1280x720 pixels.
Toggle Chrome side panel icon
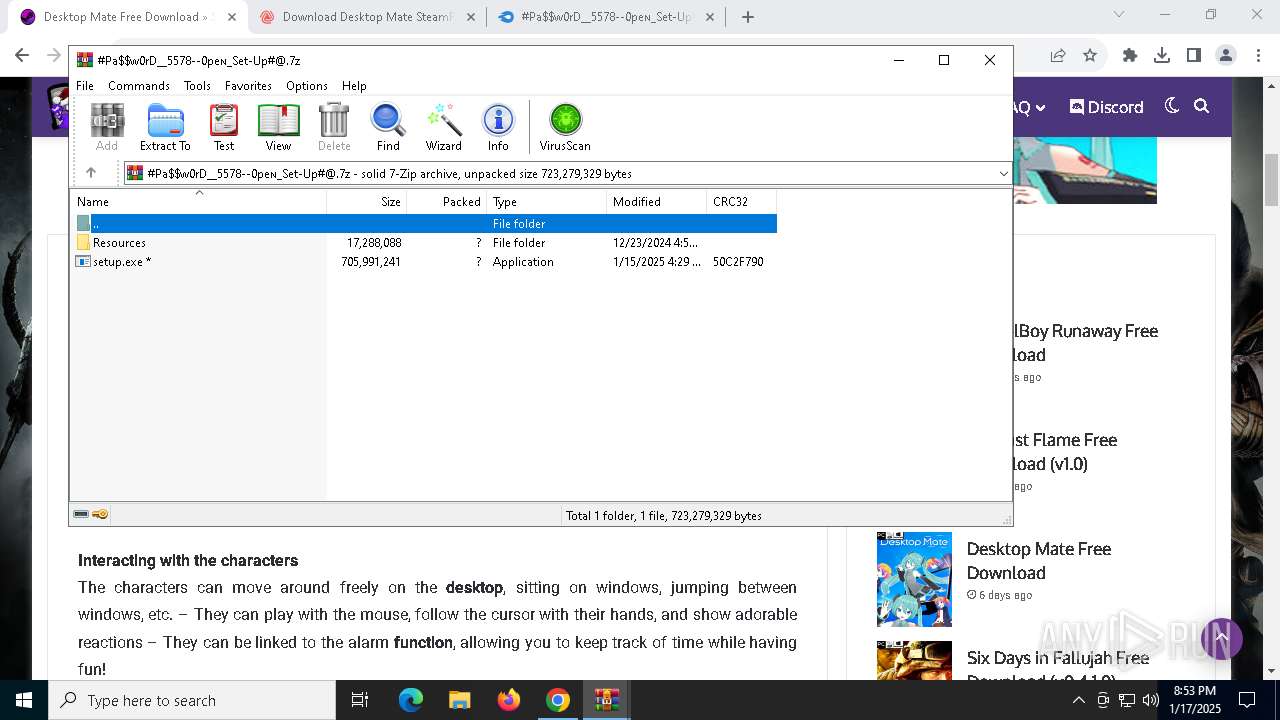(x=1194, y=56)
